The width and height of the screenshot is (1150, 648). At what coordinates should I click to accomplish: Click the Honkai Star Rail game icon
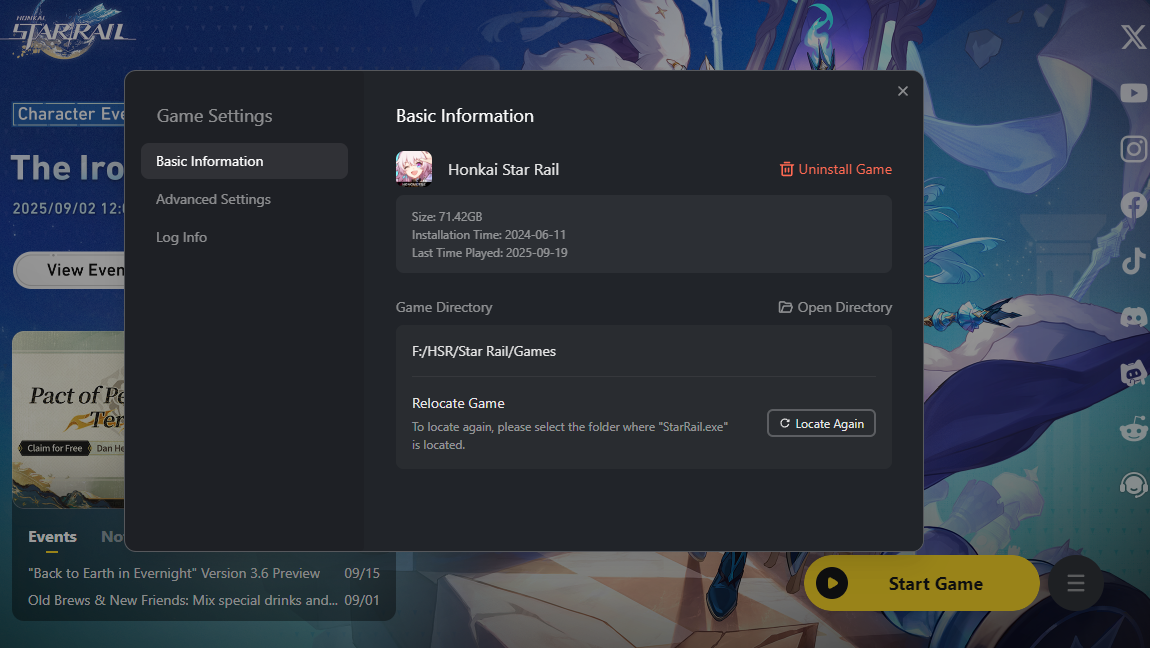(x=414, y=169)
